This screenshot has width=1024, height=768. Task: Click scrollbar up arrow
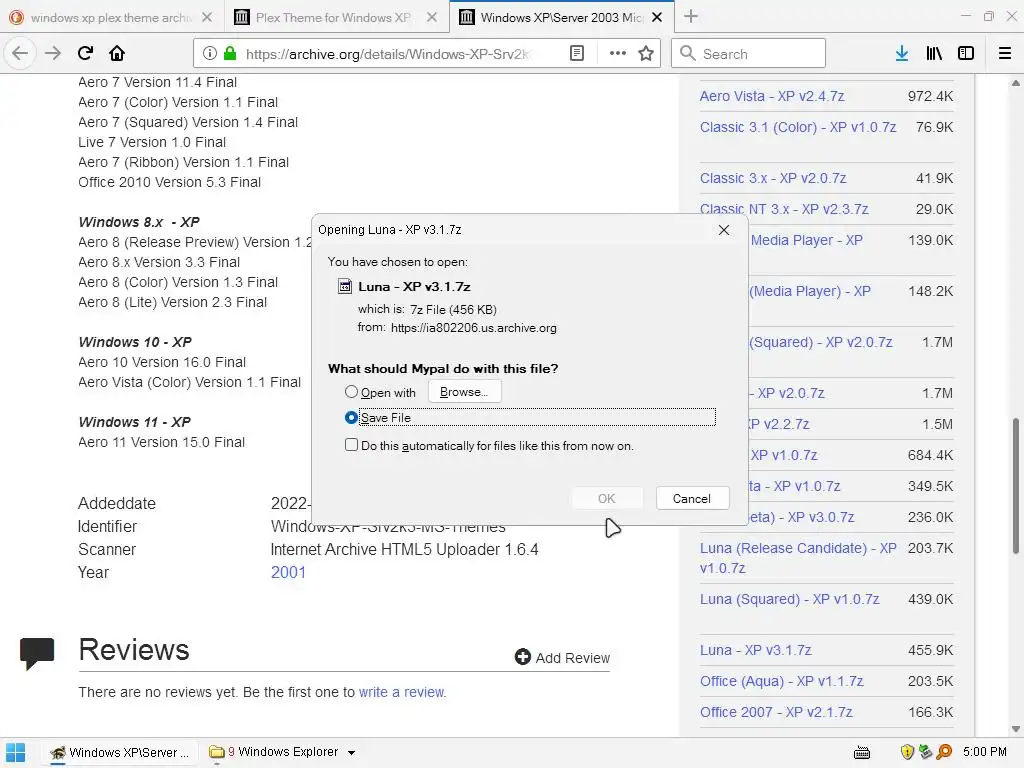point(1016,83)
